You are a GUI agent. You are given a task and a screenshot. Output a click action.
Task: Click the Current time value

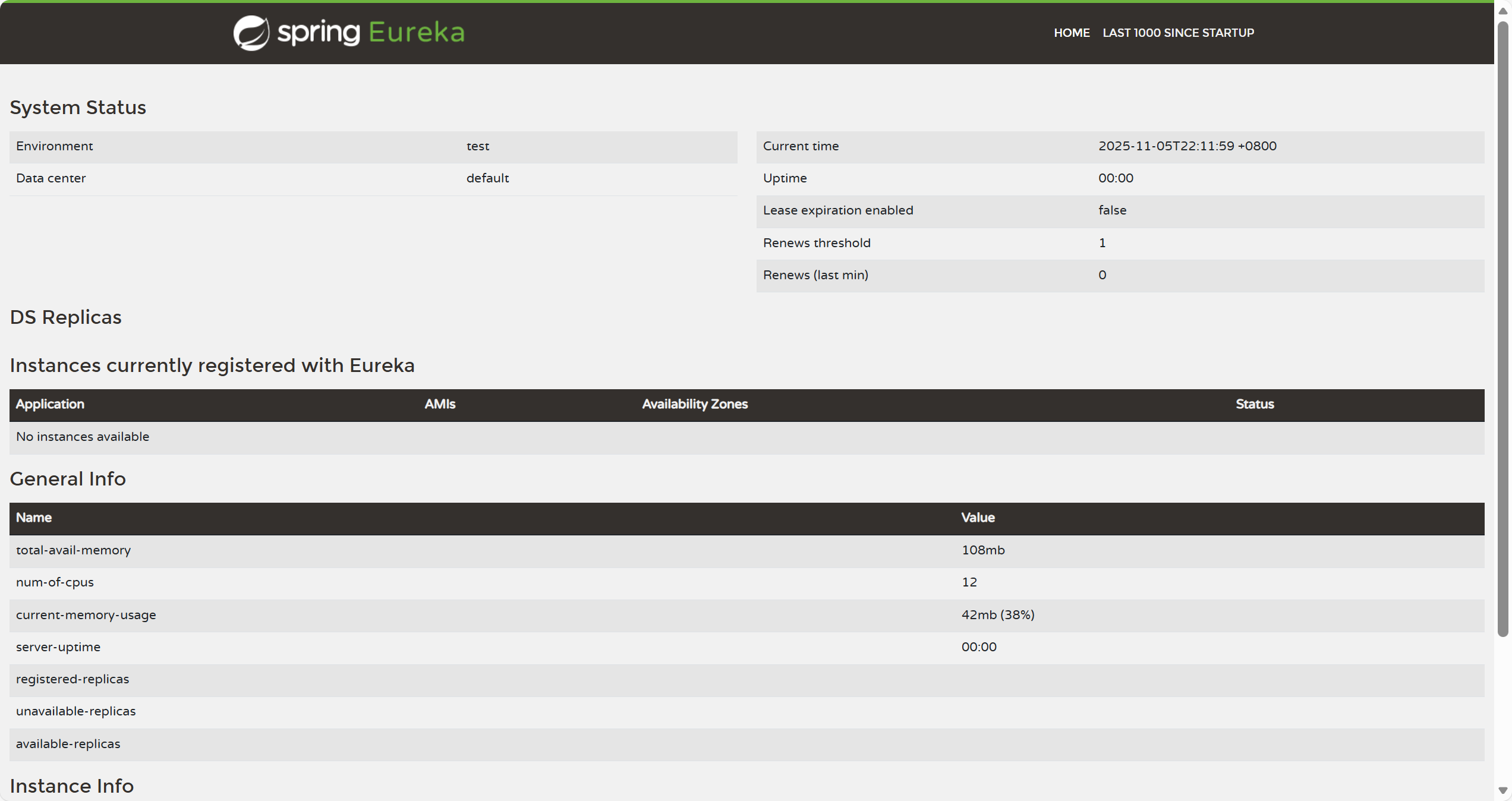pyautogui.click(x=1187, y=146)
